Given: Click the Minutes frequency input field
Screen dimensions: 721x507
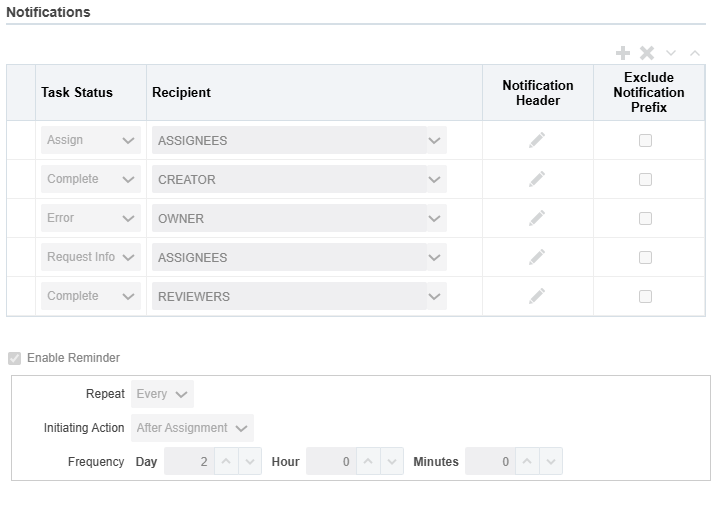Looking at the screenshot, I should (491, 461).
